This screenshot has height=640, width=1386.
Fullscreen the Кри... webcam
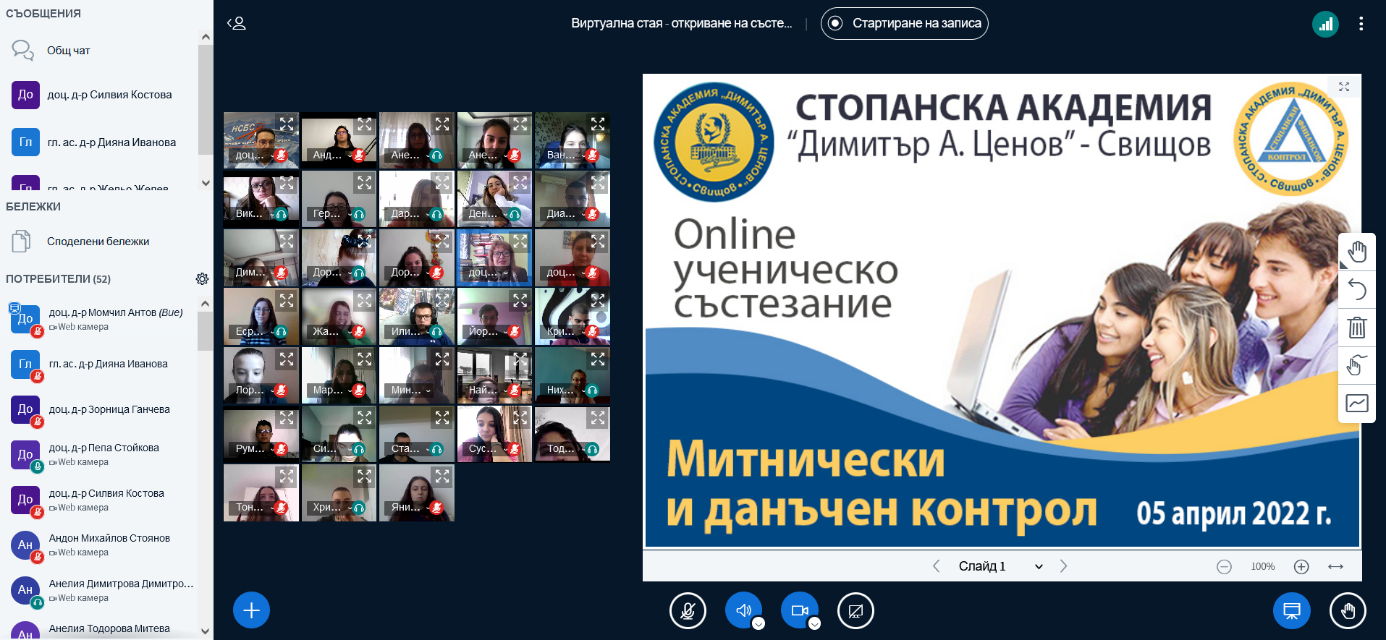pos(598,300)
